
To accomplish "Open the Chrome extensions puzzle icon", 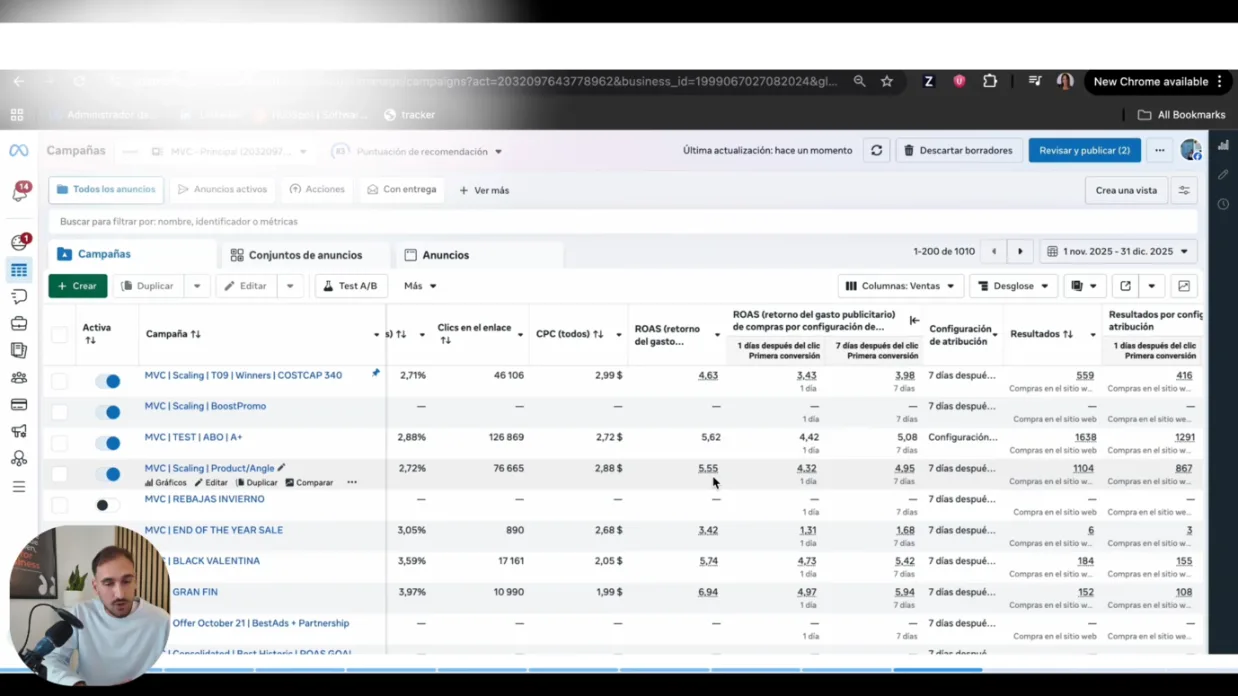I will pos(990,82).
